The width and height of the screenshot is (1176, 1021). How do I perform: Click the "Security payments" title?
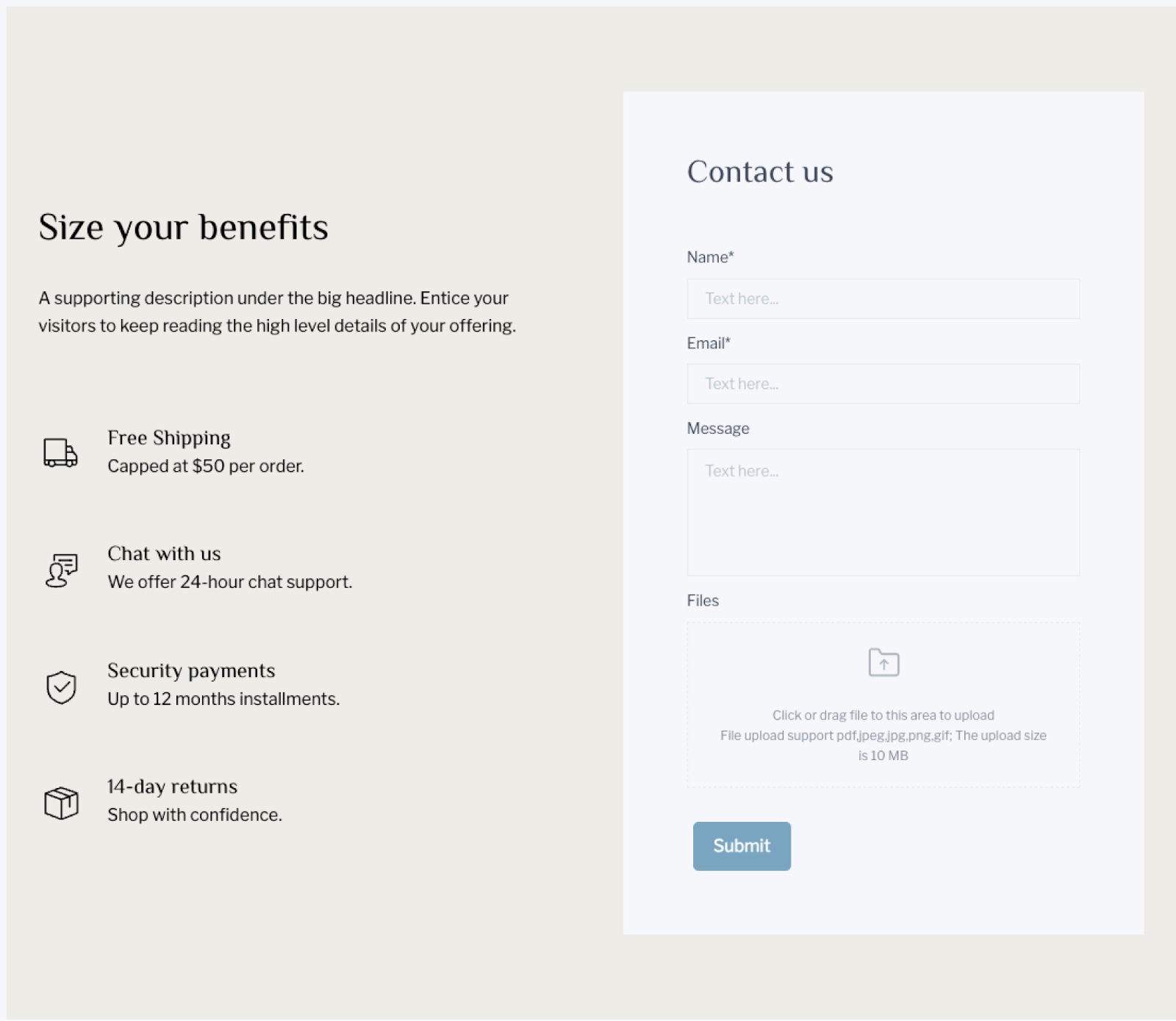click(x=191, y=670)
